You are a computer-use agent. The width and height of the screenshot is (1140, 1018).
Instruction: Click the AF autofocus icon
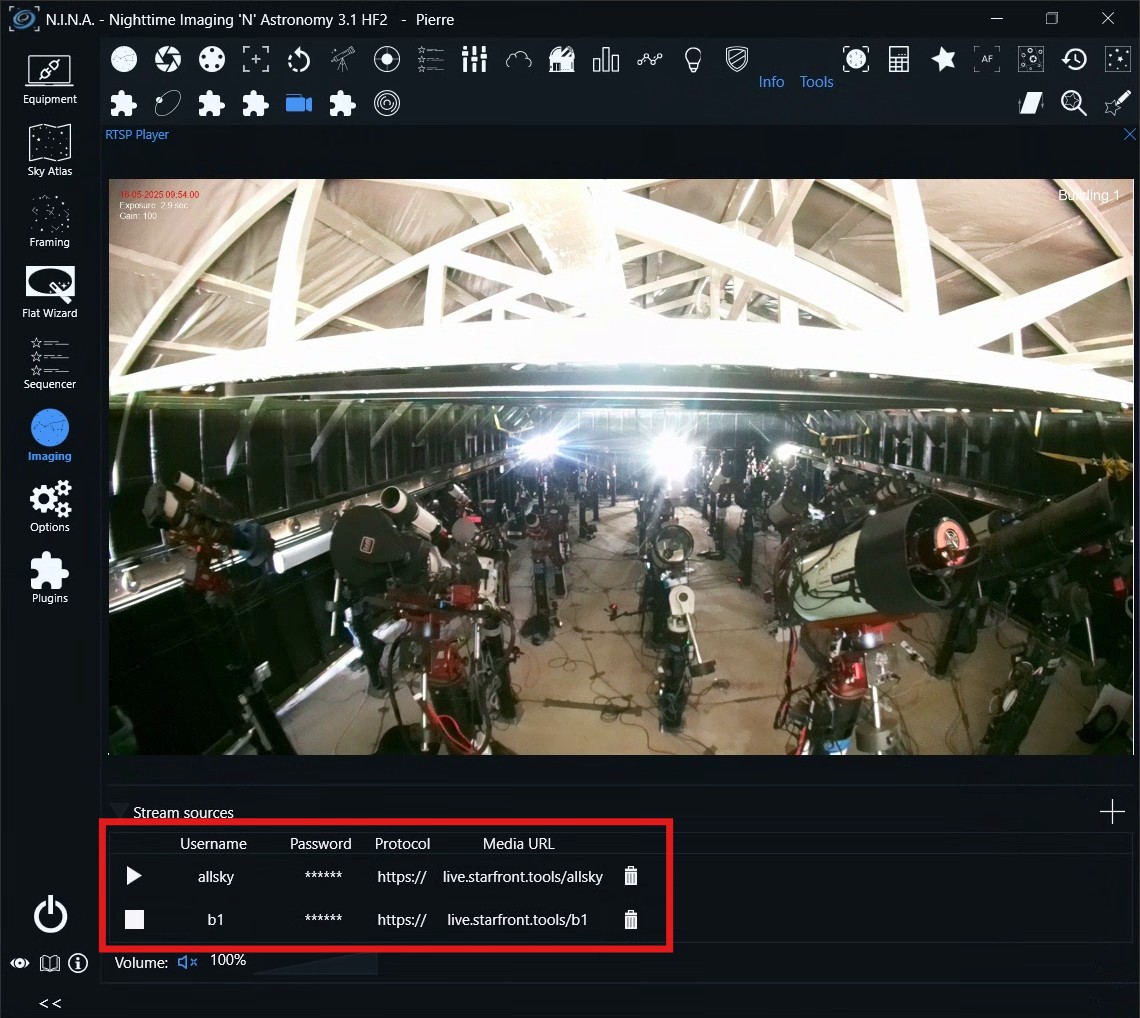coord(987,60)
